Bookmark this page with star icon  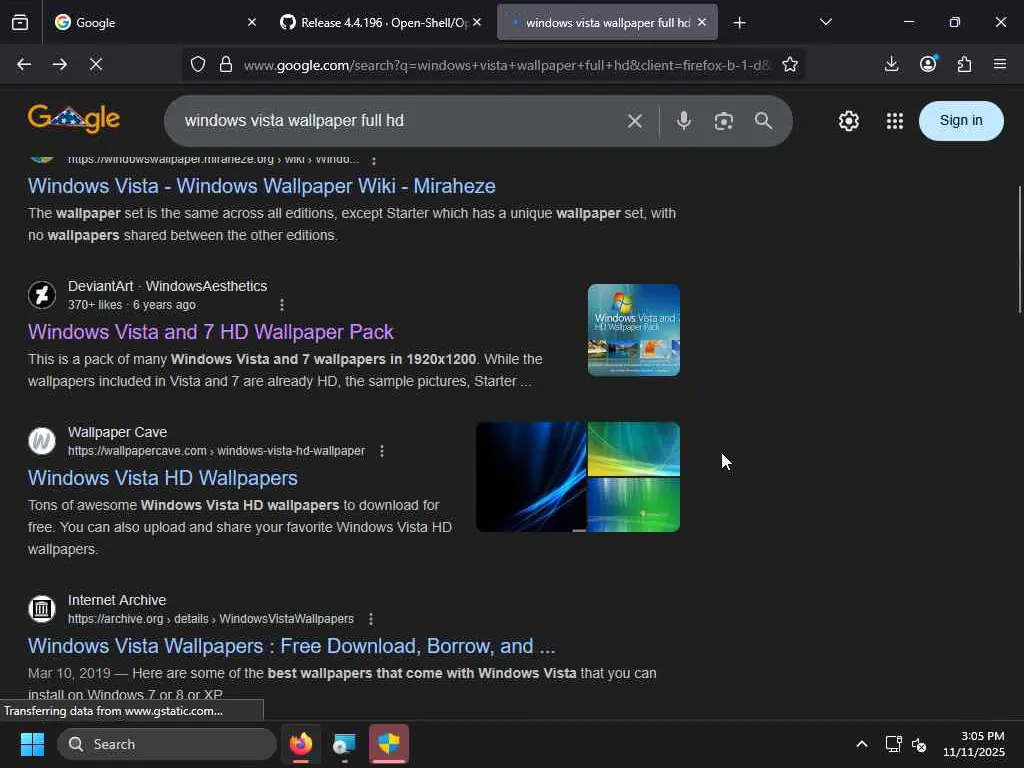tap(790, 64)
